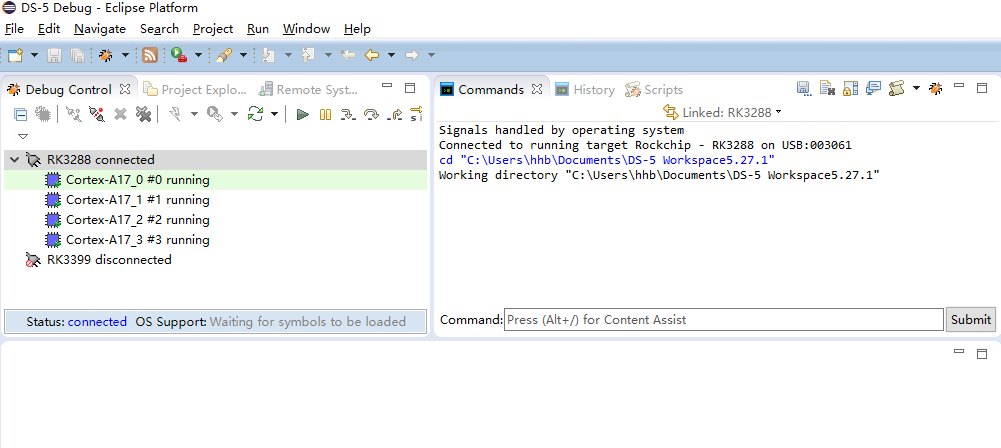Click the Continue (green play) debug button
This screenshot has width=1001, height=448.
point(303,114)
